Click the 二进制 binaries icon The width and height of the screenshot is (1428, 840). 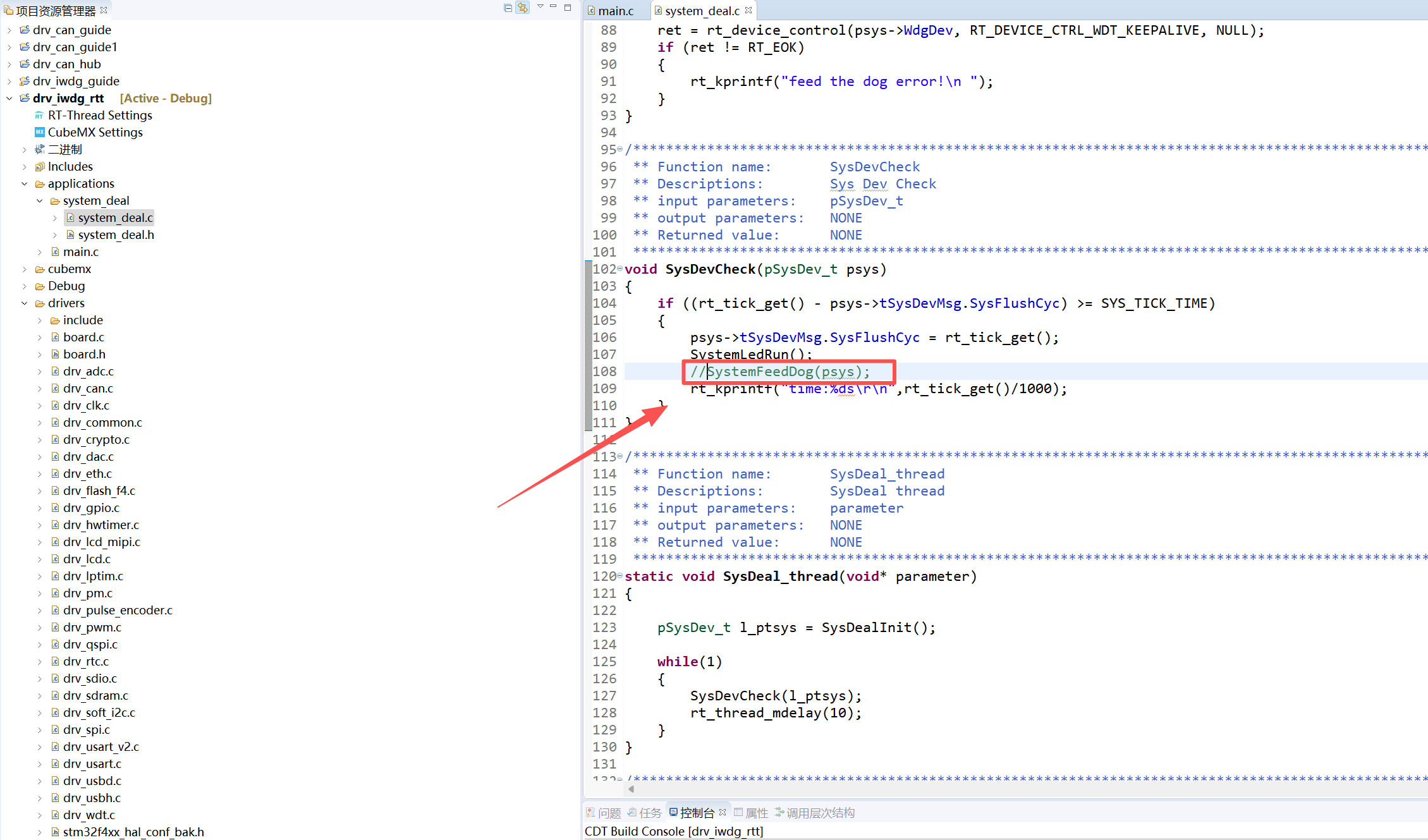pos(40,149)
